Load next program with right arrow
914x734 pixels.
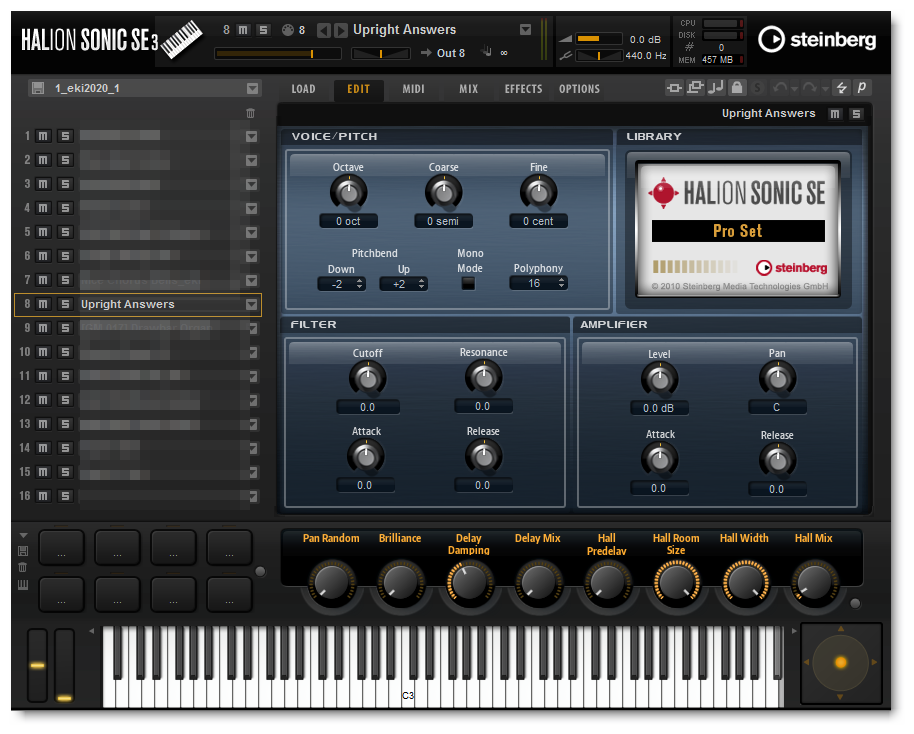coord(341,30)
